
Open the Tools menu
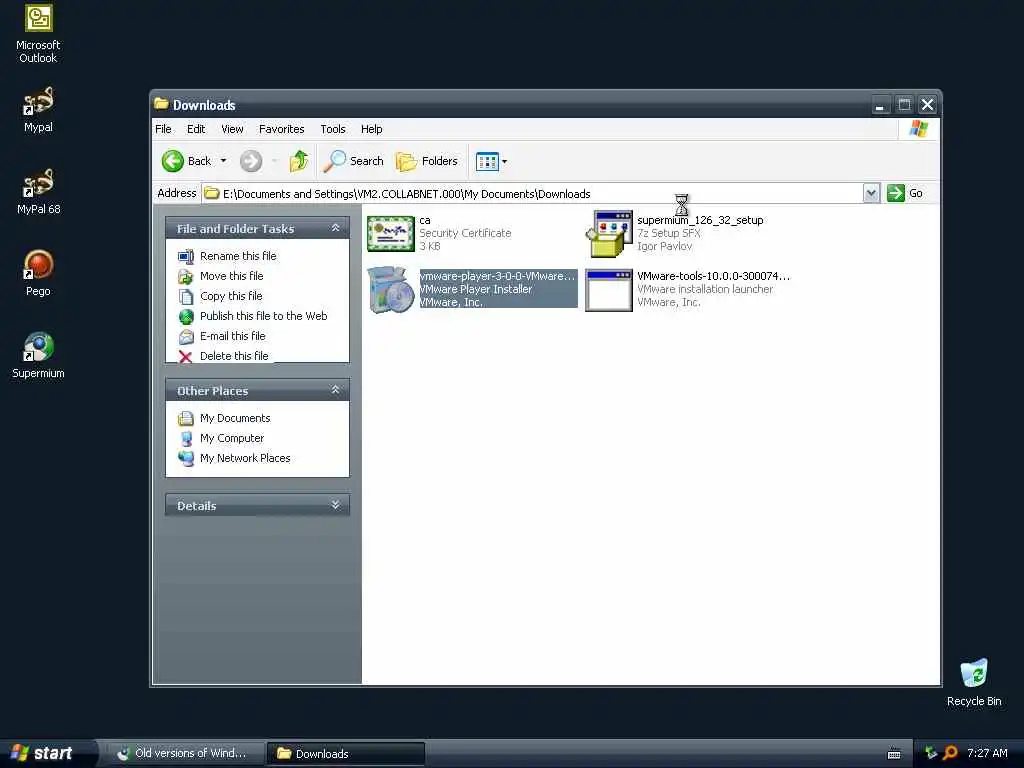(x=332, y=129)
